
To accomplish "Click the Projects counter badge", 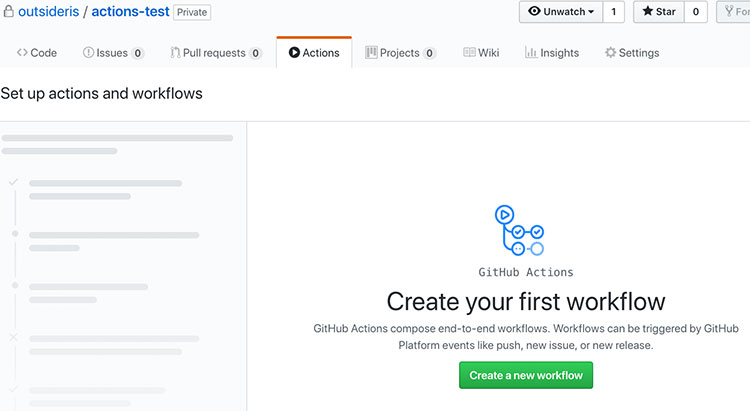I will pos(430,53).
